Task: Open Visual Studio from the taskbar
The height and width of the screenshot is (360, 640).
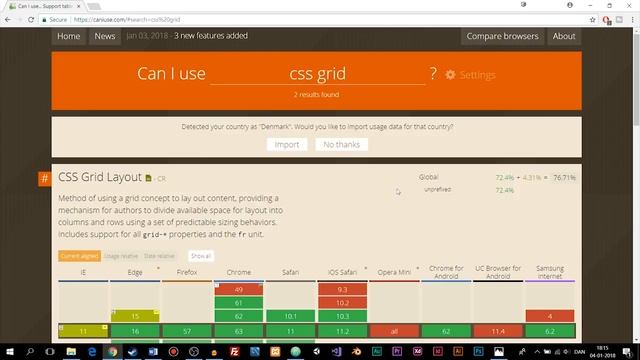Action: pos(336,351)
